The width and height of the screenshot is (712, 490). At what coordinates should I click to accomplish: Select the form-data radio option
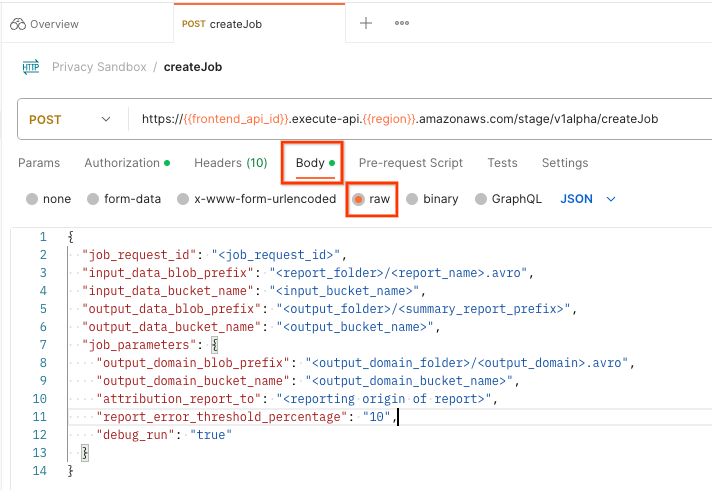coord(93,199)
